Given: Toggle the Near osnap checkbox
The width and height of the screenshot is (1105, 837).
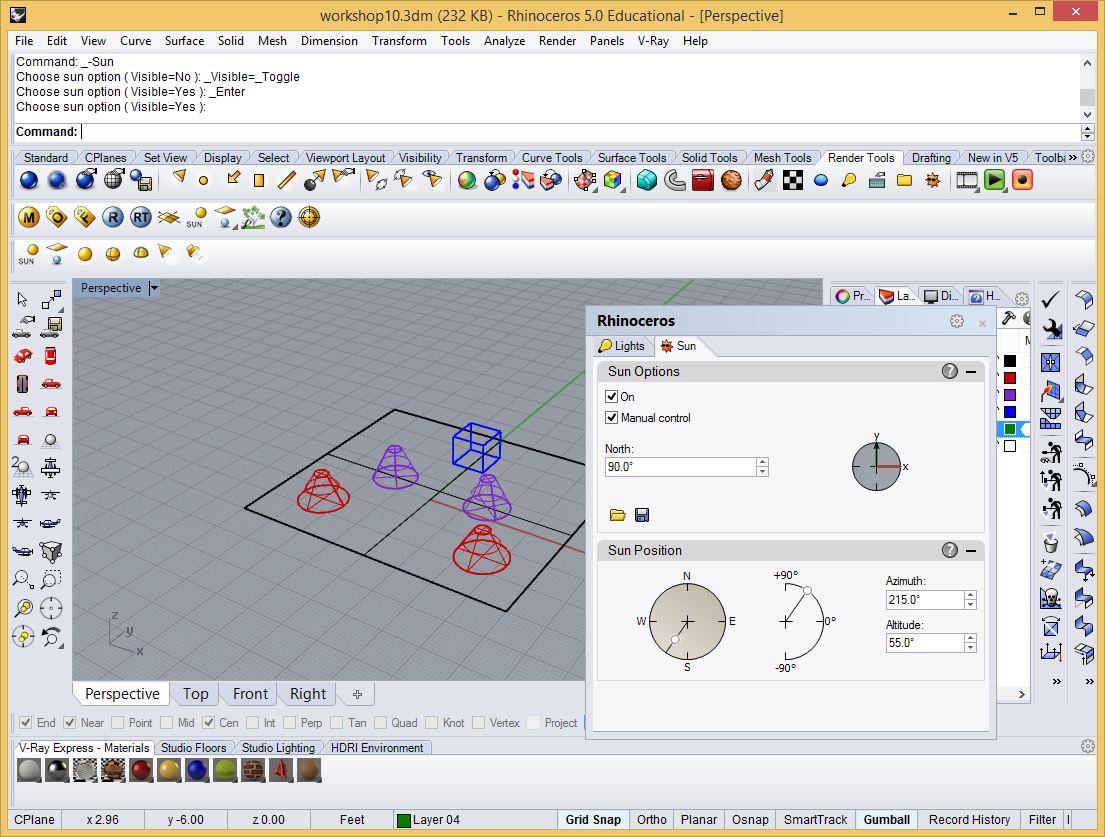Looking at the screenshot, I should click(70, 723).
